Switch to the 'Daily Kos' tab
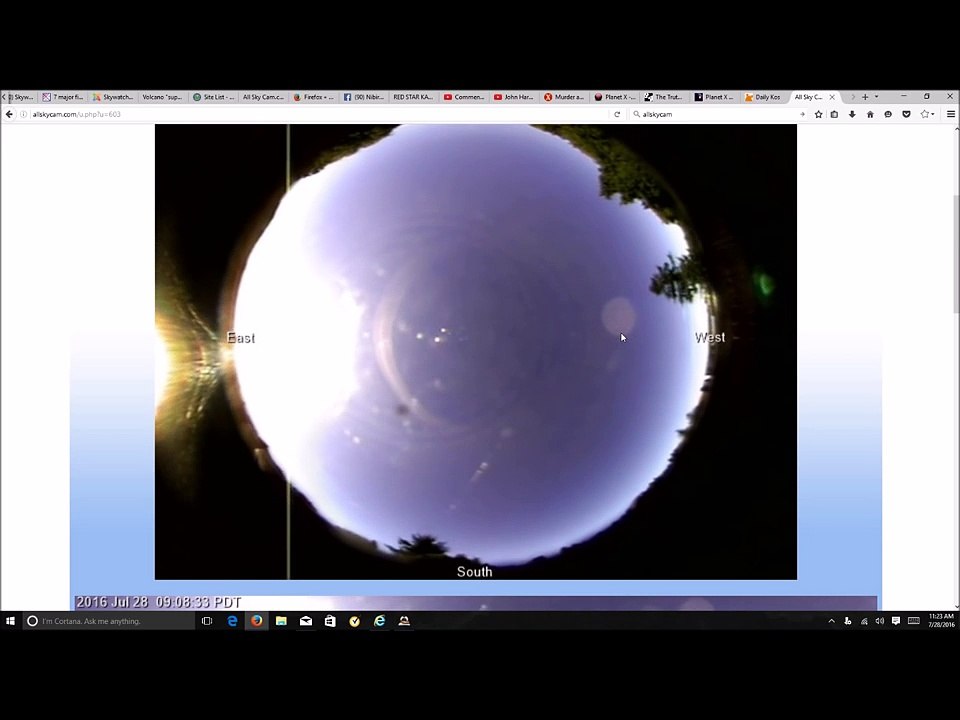The width and height of the screenshot is (960, 720). 763,97
